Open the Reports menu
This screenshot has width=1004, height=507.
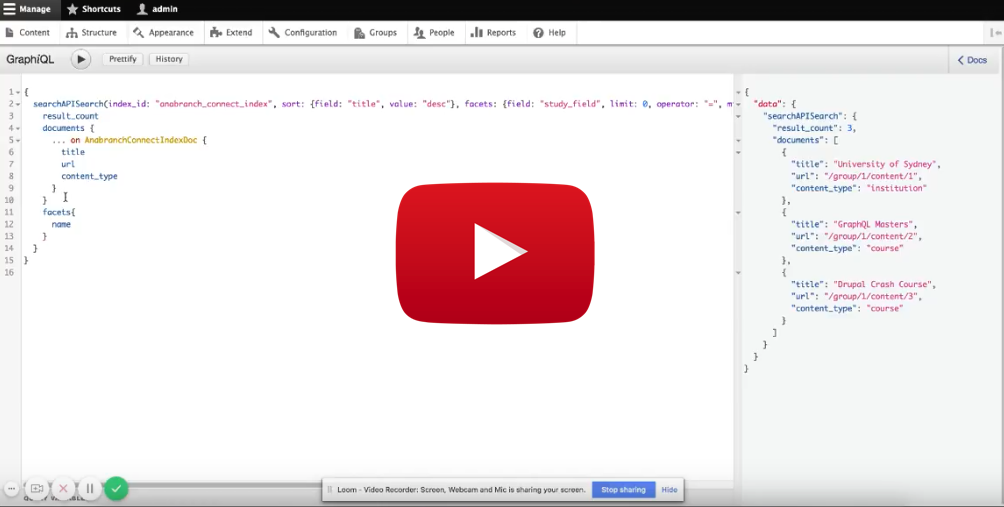(x=493, y=33)
